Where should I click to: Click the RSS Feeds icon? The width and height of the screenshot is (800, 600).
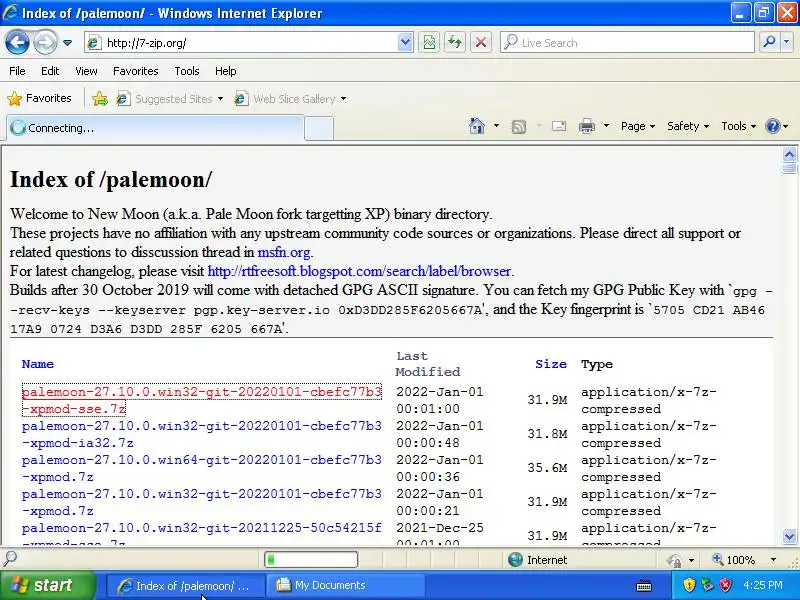pos(519,127)
